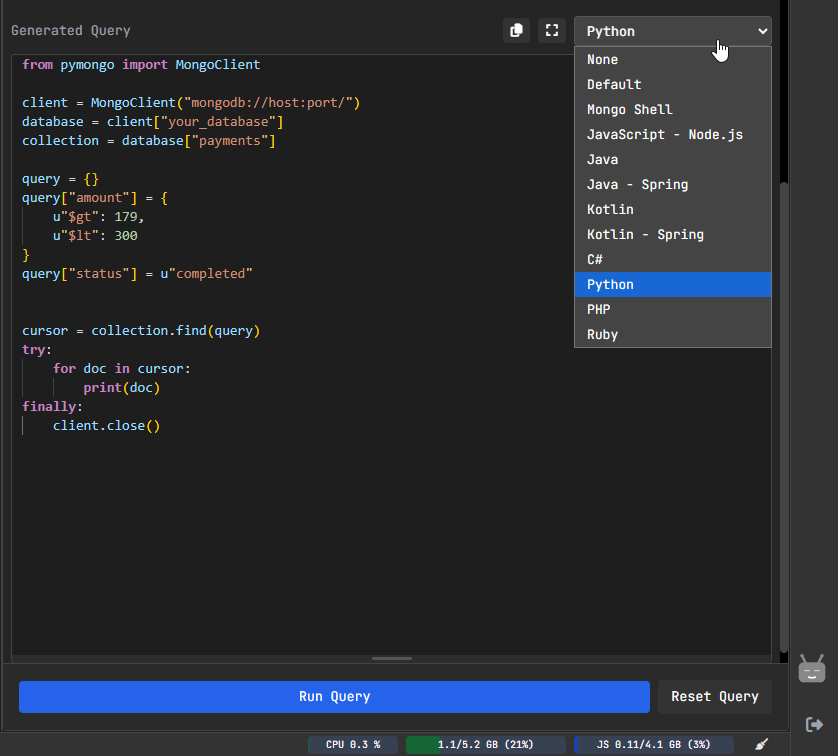838x756 pixels.
Task: Click the 'for doc in cursor:' line
Action: tap(122, 369)
